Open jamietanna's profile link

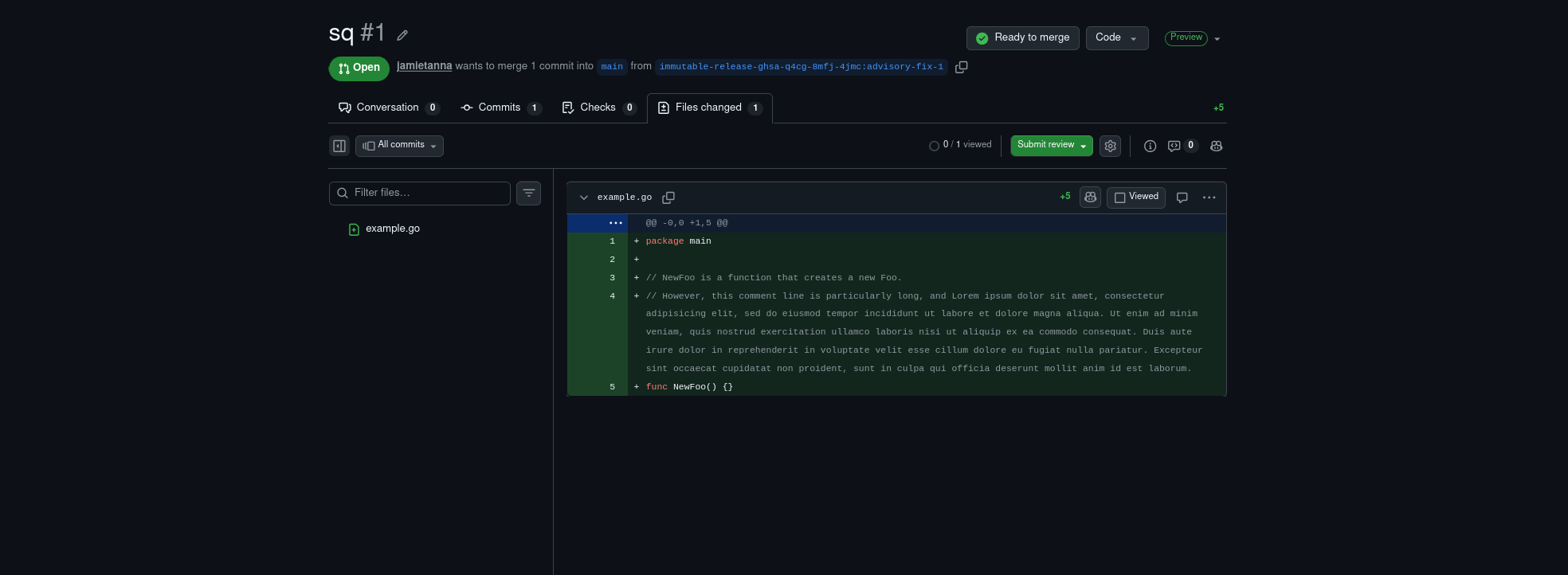[x=424, y=66]
